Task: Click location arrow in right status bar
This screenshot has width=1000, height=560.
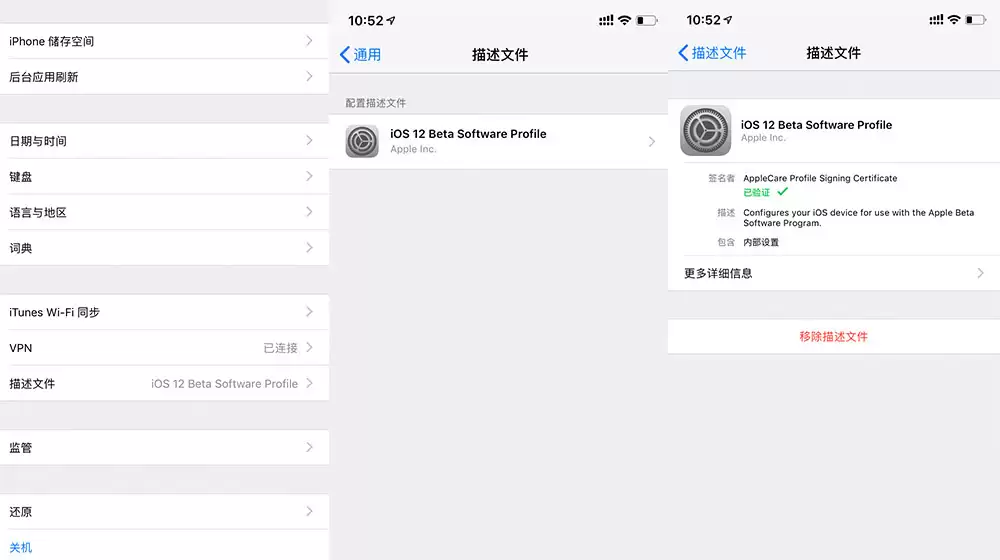Action: click(x=728, y=20)
